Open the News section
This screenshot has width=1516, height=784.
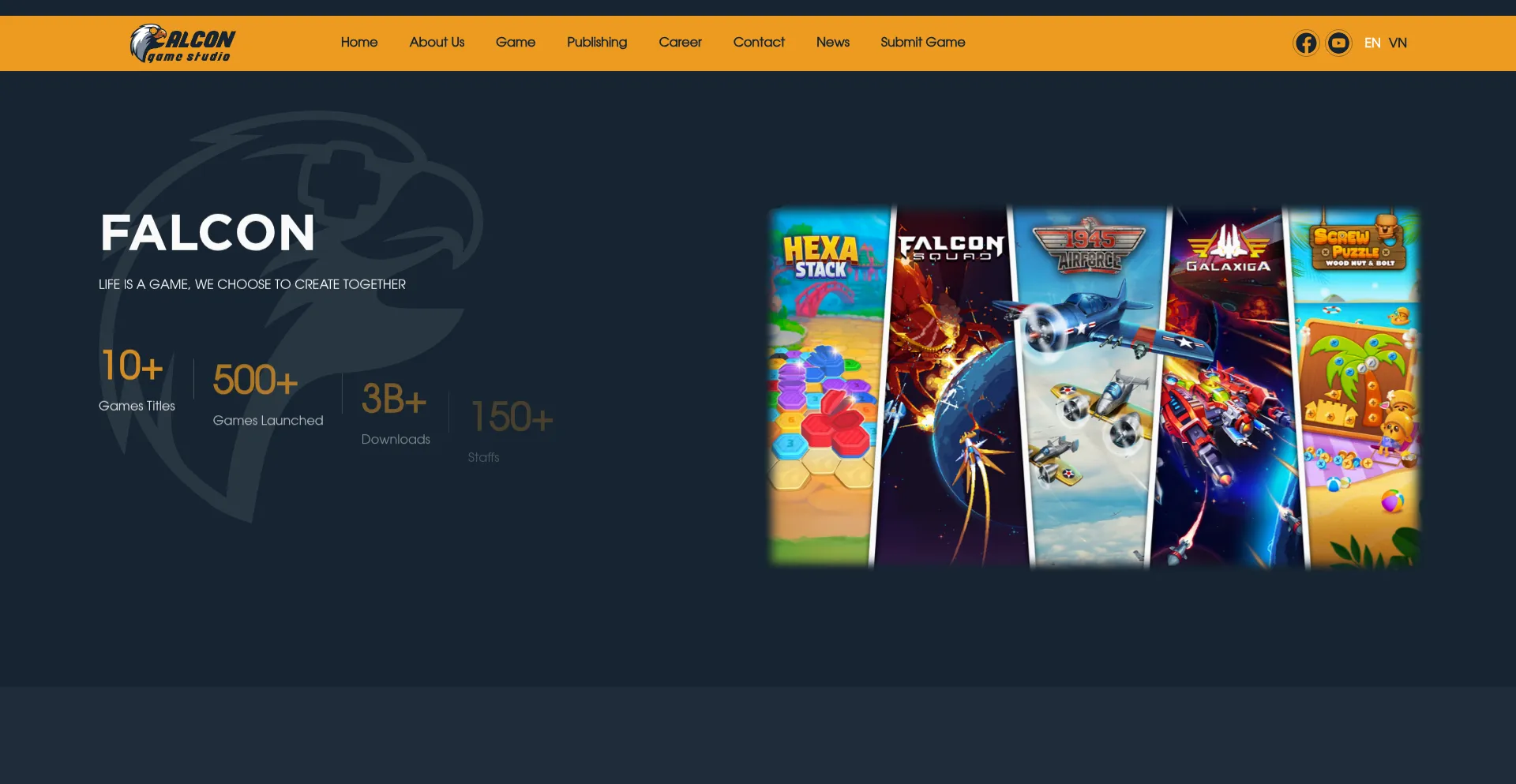tap(833, 43)
